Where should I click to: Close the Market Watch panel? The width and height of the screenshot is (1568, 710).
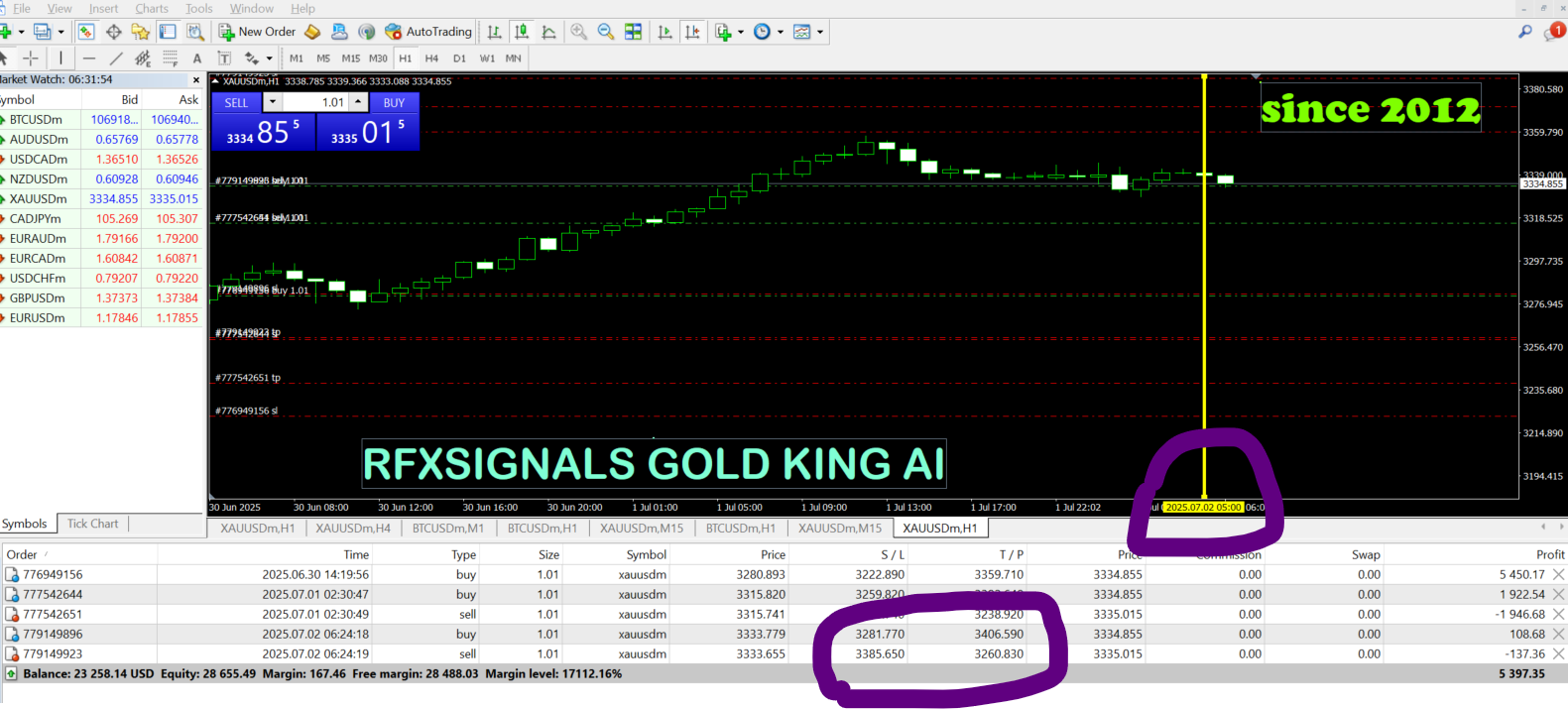195,80
